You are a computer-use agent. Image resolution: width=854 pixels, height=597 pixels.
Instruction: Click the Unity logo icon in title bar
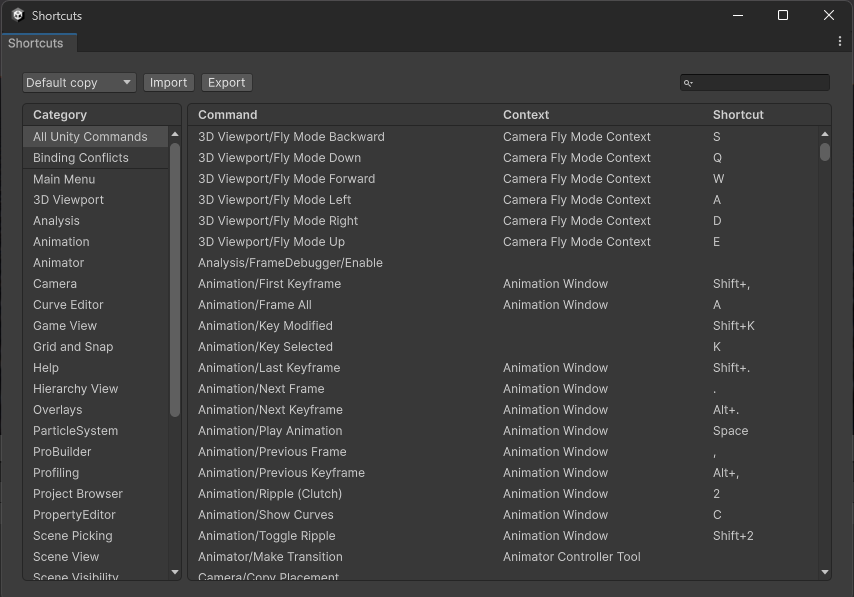[17, 15]
